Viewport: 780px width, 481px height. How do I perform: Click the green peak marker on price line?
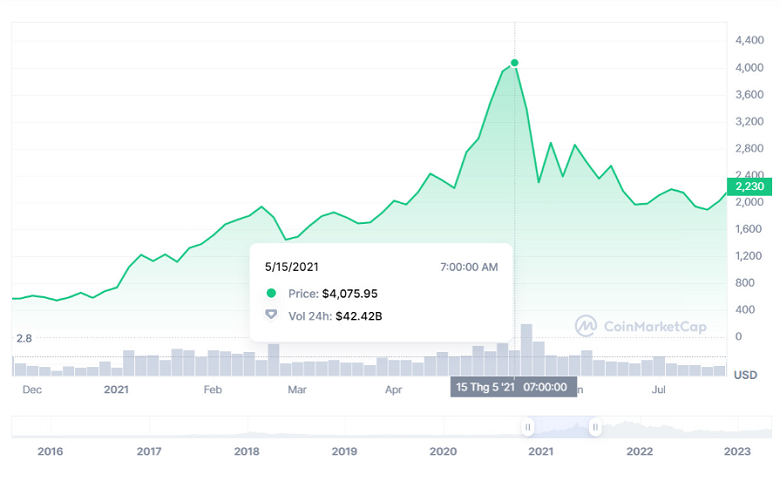[x=515, y=63]
